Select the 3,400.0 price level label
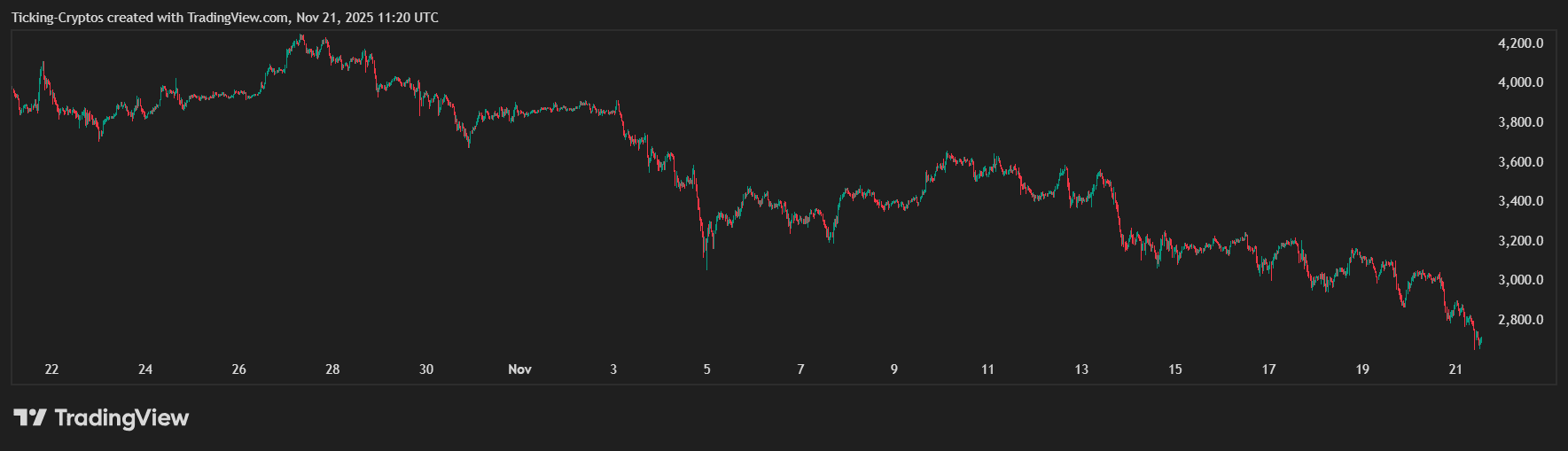1568x451 pixels. click(x=1520, y=201)
